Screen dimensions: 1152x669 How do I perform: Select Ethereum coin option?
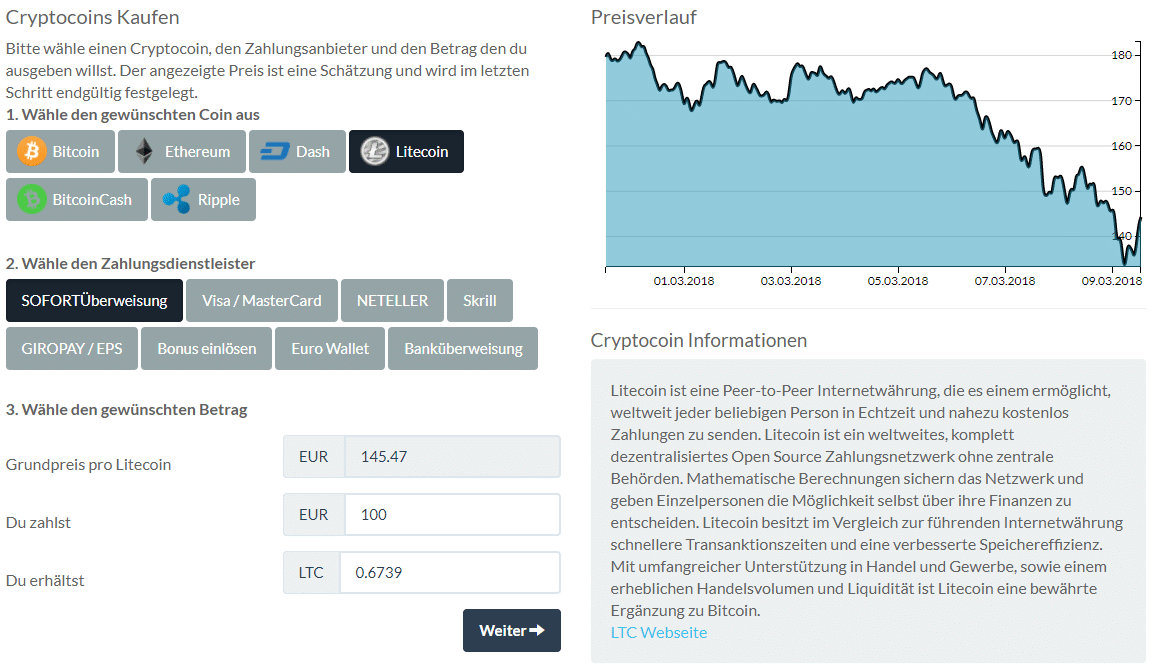(182, 151)
